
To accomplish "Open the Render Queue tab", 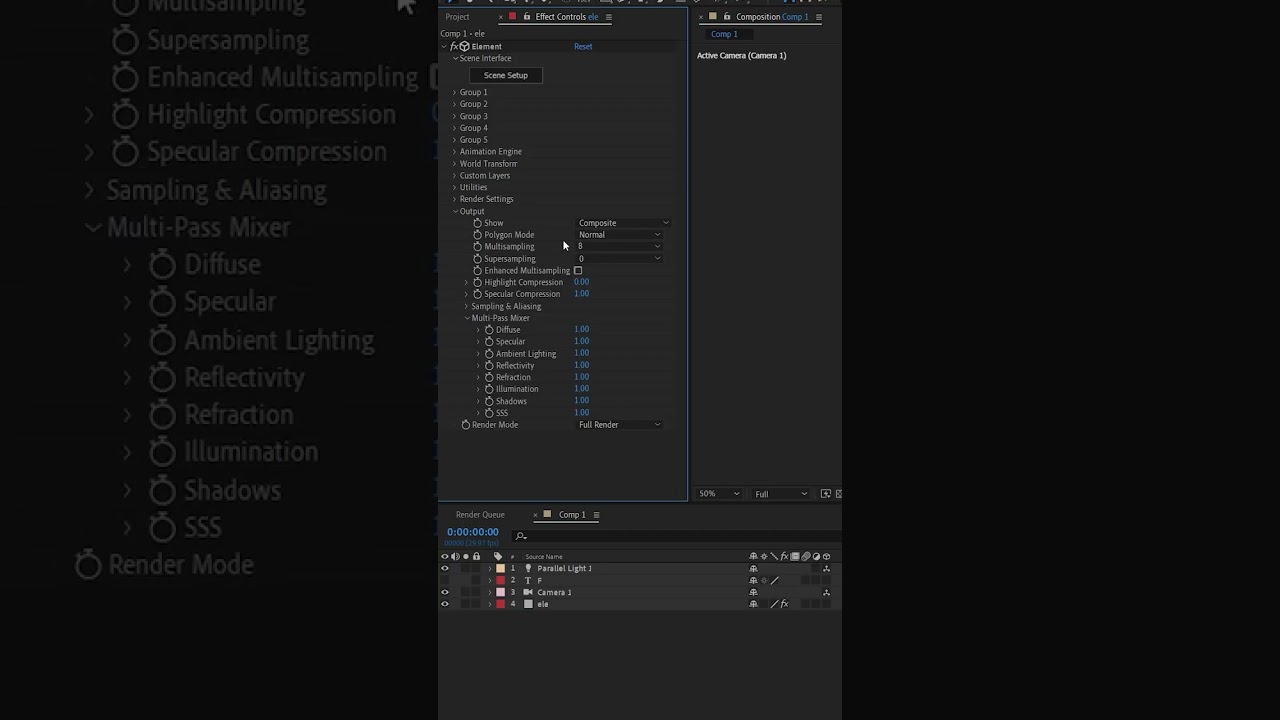I will 480,515.
